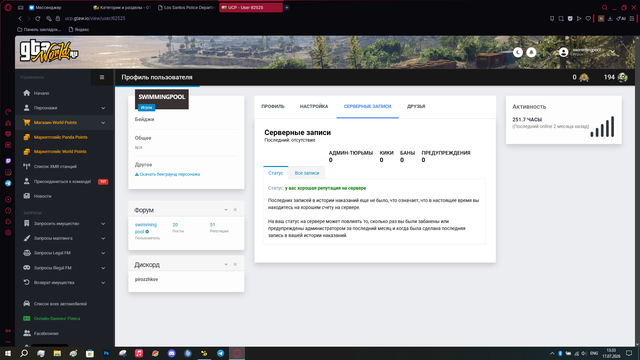Click the Запросы маппинга brush icon
The image size is (640, 360).
[x=27, y=238]
